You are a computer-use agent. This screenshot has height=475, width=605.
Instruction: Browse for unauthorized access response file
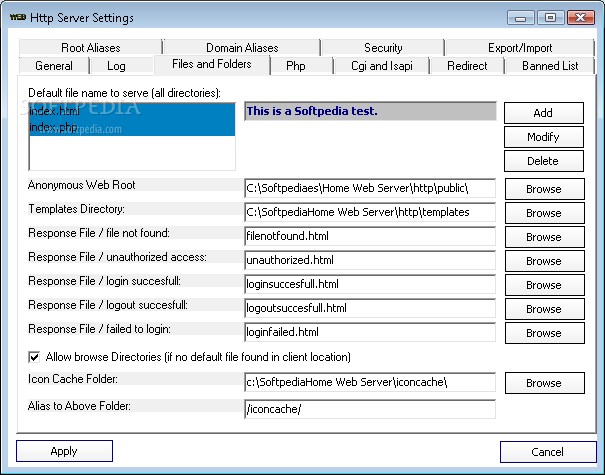click(544, 260)
